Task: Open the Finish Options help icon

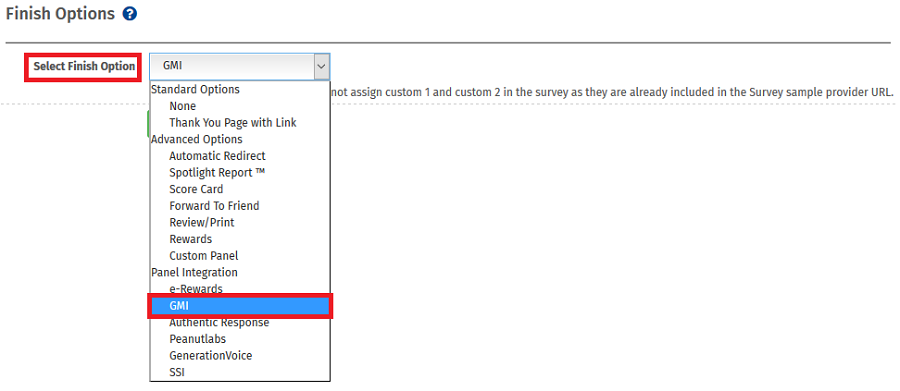Action: click(130, 14)
